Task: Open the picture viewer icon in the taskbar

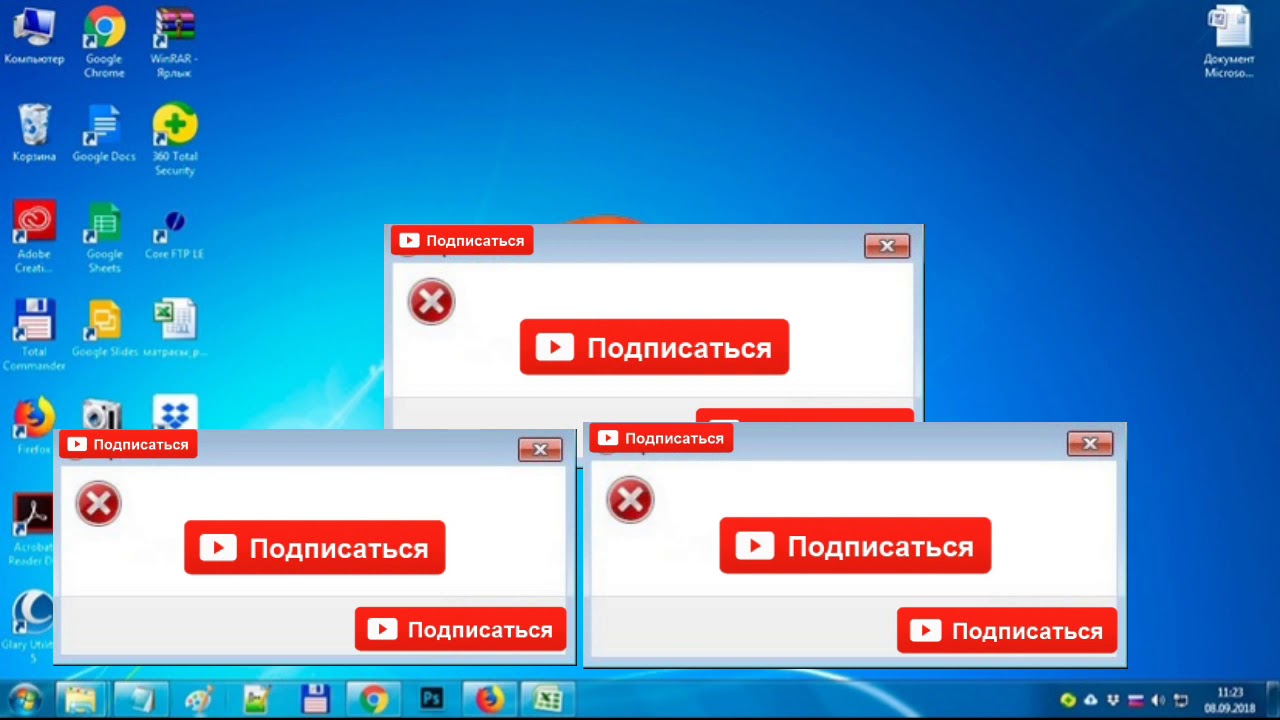Action: click(258, 699)
